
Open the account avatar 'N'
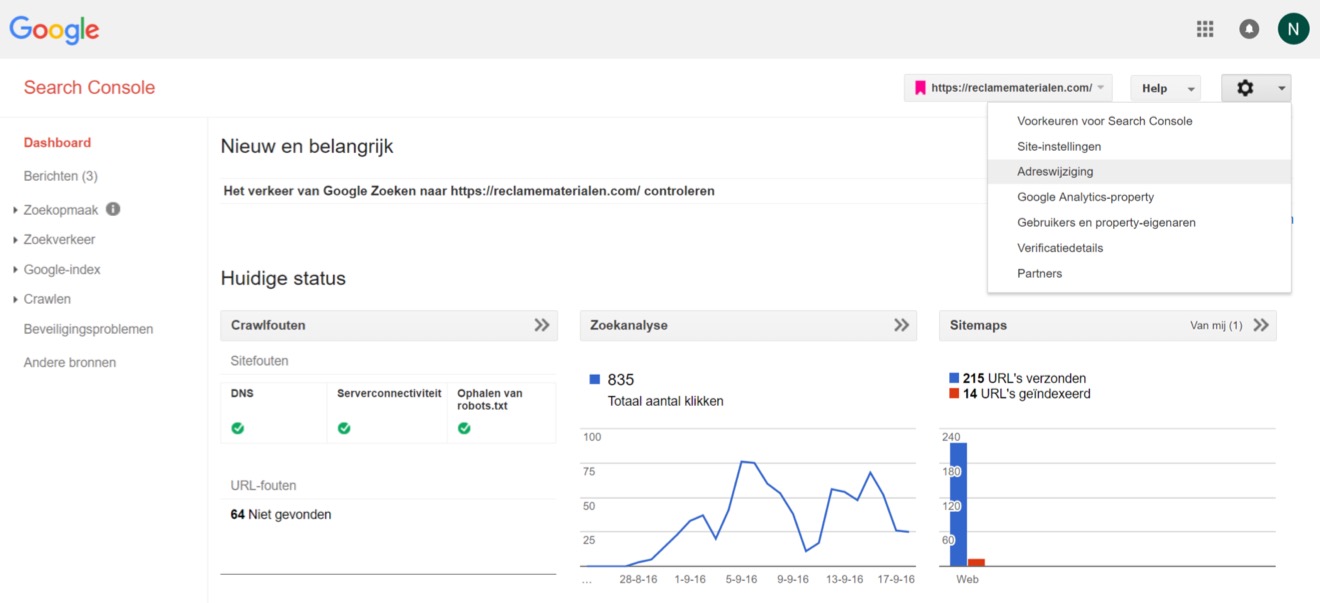tap(1293, 29)
